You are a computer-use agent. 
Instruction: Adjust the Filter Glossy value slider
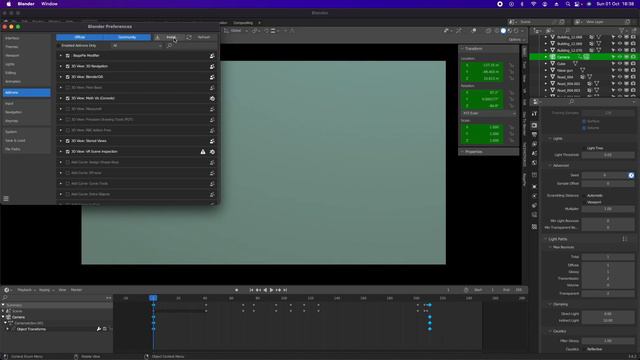click(x=608, y=341)
